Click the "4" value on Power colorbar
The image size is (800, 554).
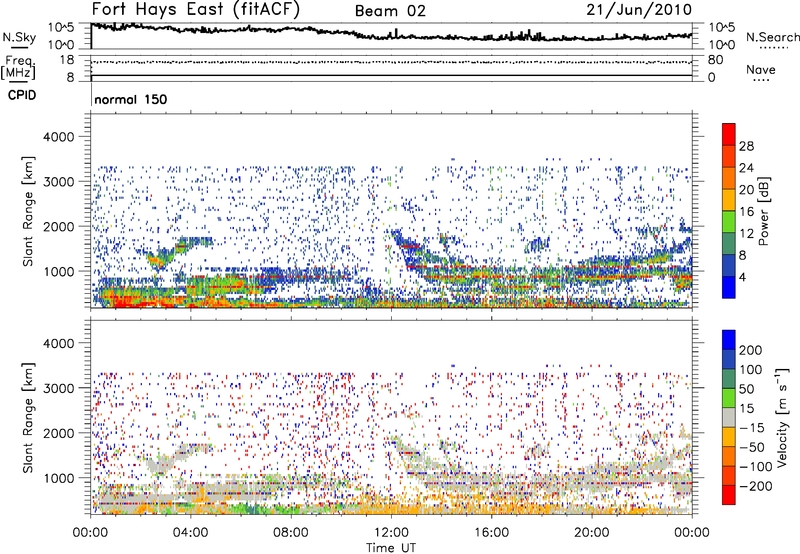tap(742, 278)
